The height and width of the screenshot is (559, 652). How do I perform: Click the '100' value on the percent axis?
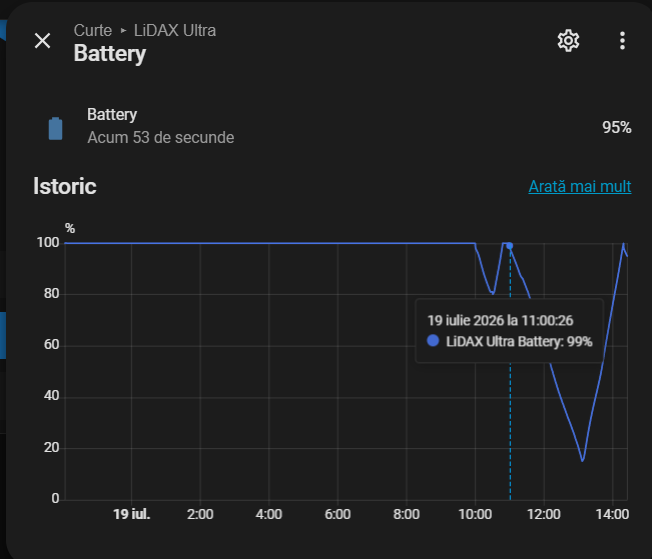pos(48,242)
